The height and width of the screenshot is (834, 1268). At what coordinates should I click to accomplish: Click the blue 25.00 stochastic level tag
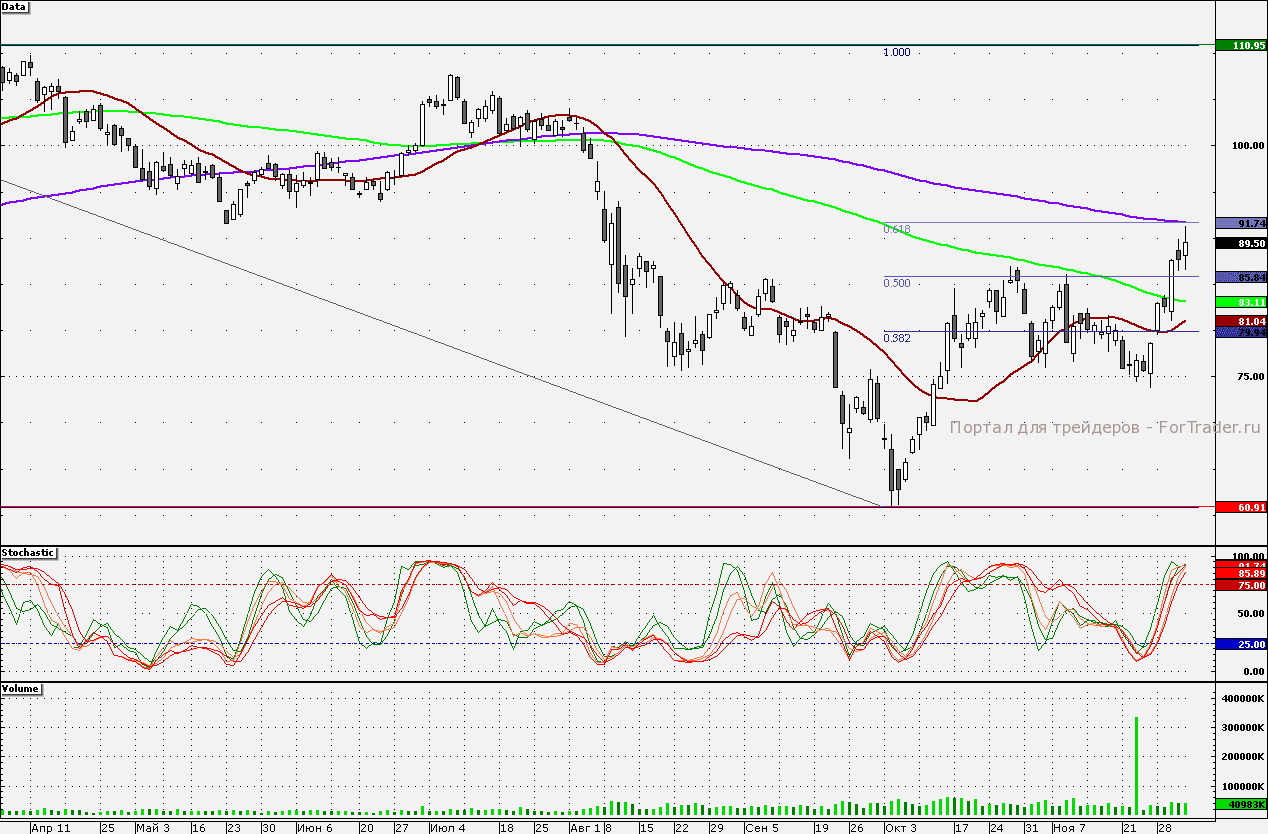coord(1240,644)
